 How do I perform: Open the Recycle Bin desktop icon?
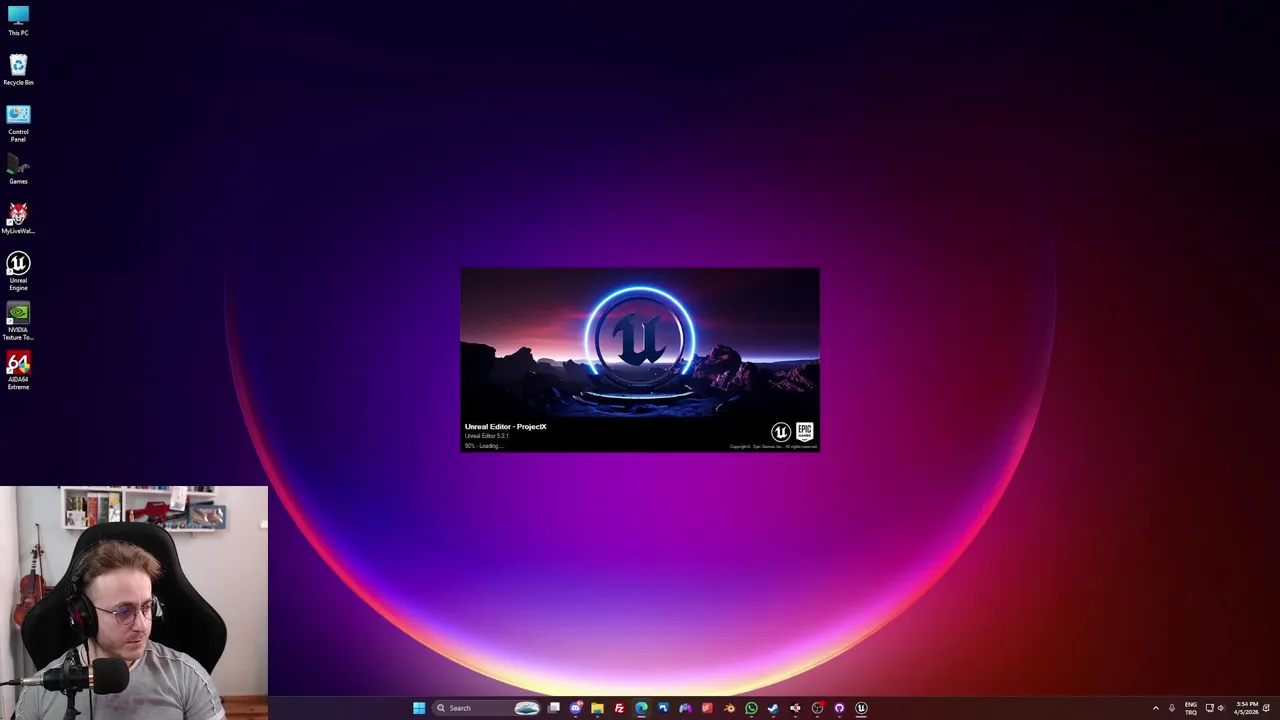click(18, 70)
